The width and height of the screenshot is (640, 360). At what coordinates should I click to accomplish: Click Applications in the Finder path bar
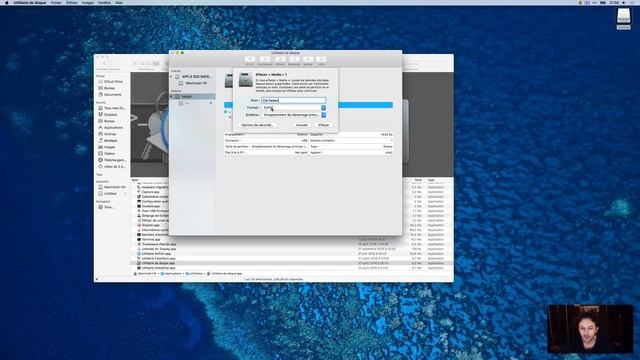171,273
